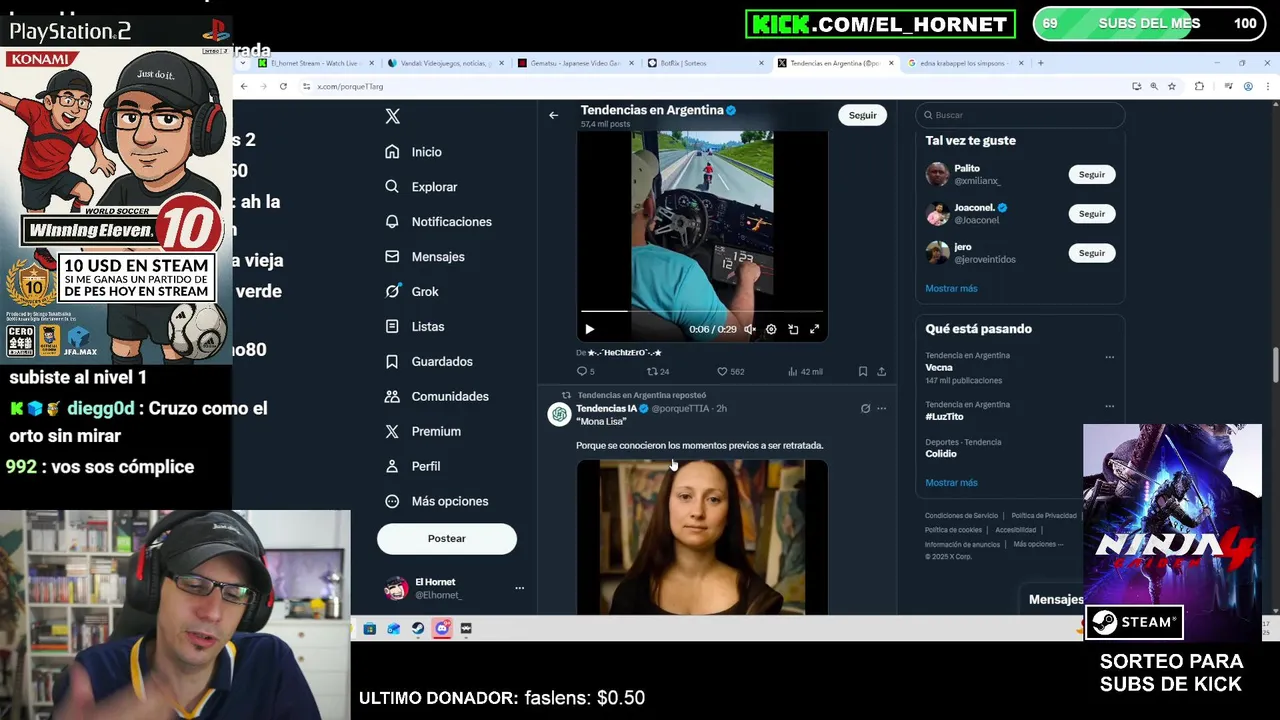
Task: Open Listas in the X sidebar
Action: [415, 327]
